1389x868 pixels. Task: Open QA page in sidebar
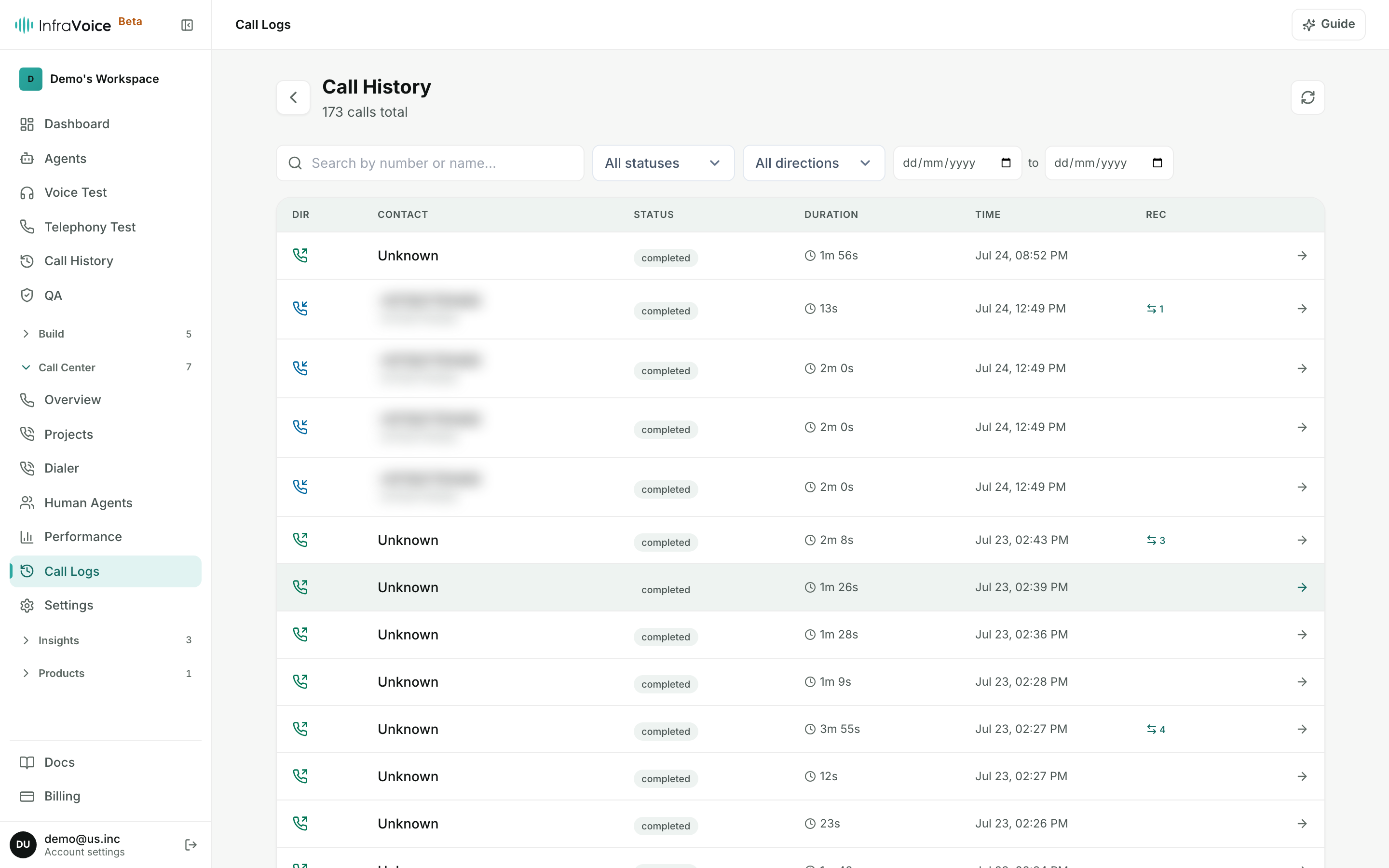pyautogui.click(x=106, y=296)
